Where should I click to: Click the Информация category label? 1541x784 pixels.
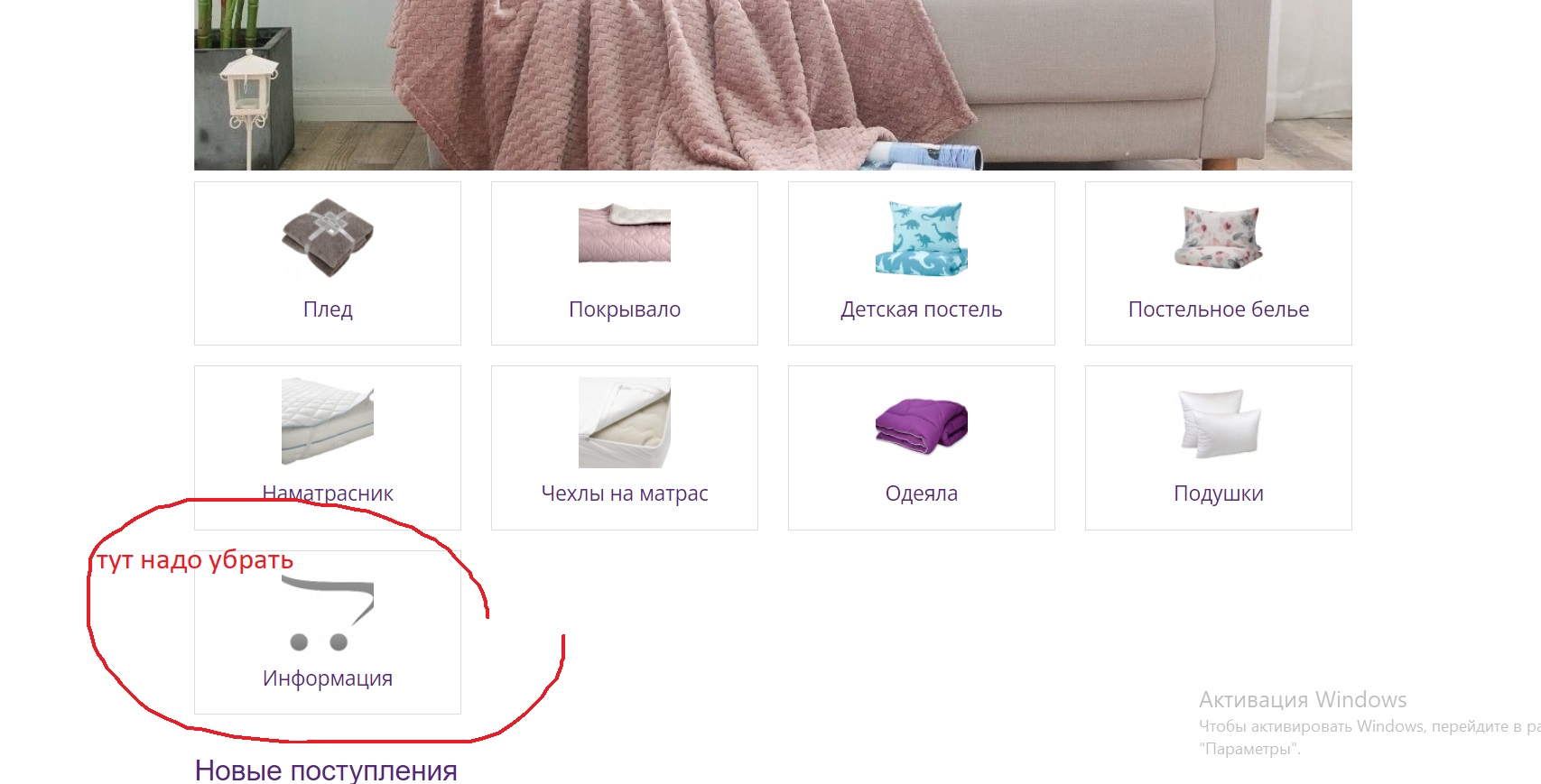click(x=328, y=678)
